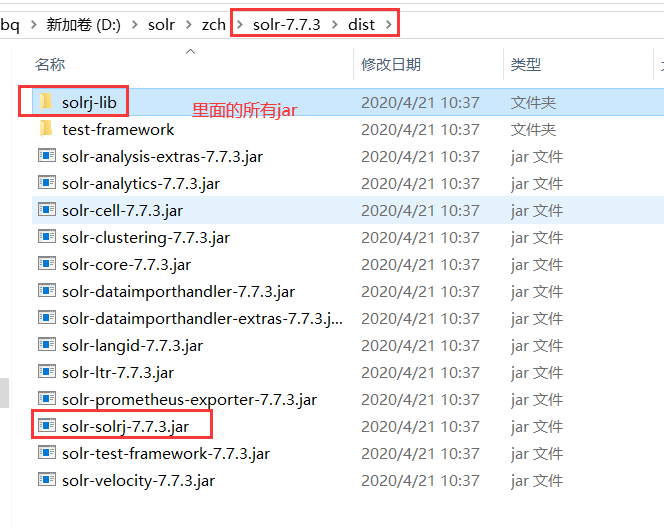Image resolution: width=664 pixels, height=528 pixels.
Task: Select the test-framework folder name
Action: click(118, 130)
